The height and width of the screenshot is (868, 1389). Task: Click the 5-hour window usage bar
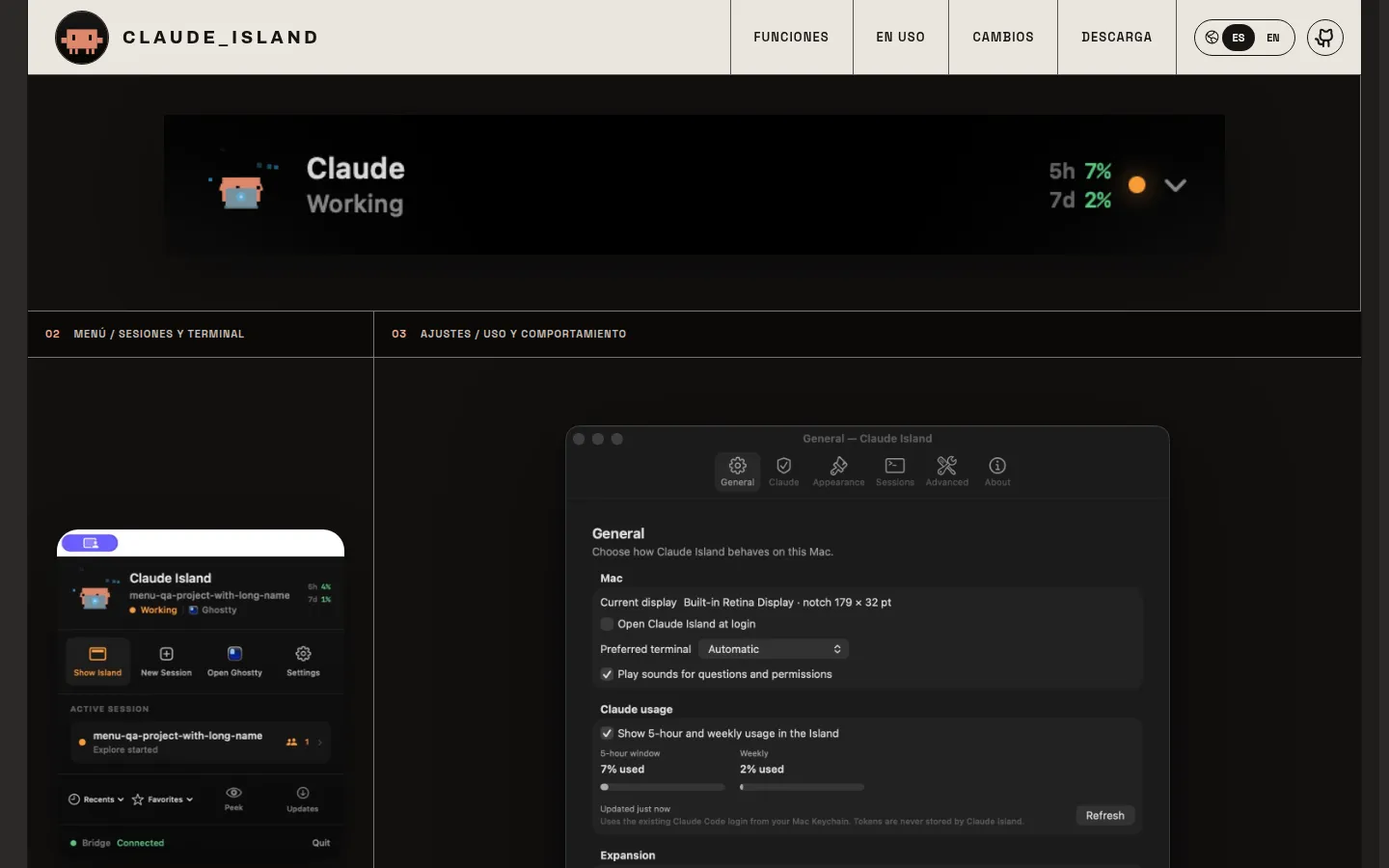click(662, 787)
